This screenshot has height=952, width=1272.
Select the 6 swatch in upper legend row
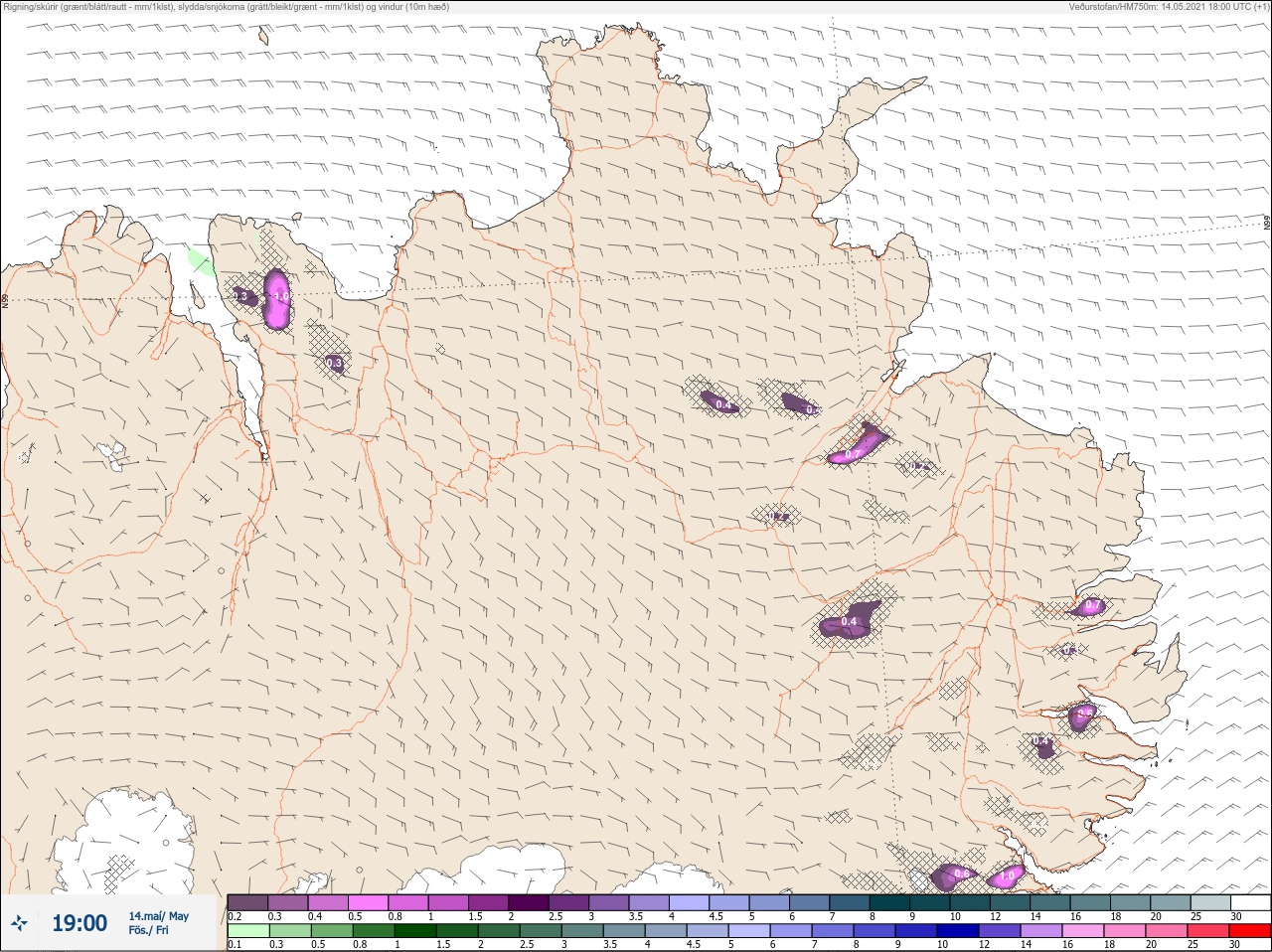810,902
